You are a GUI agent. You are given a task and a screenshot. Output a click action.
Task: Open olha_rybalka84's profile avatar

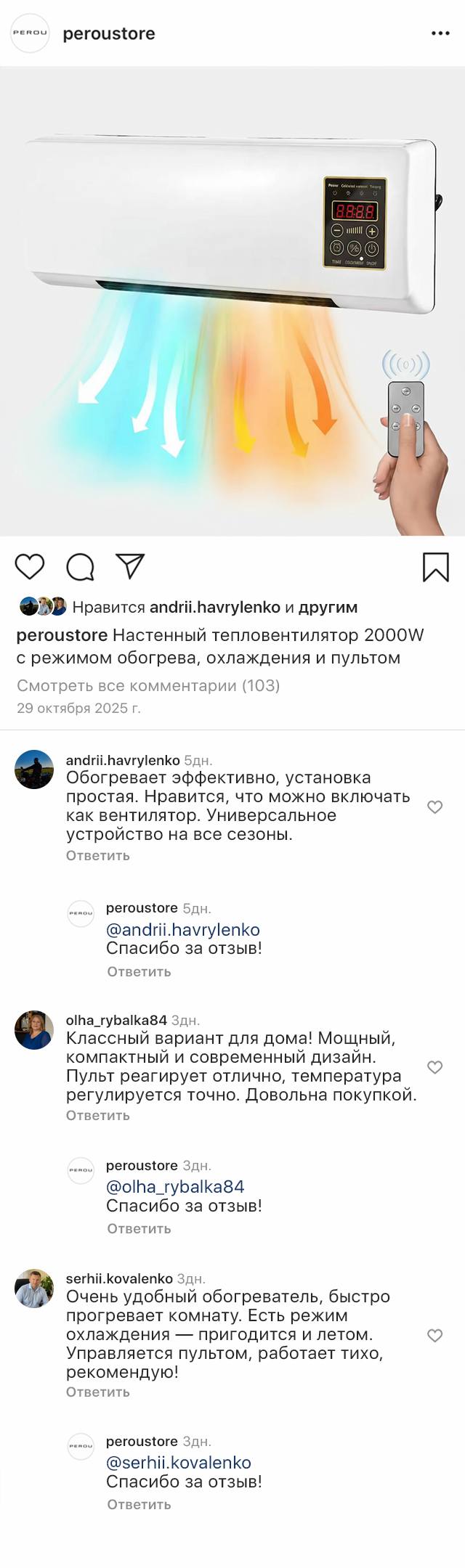click(x=34, y=1029)
